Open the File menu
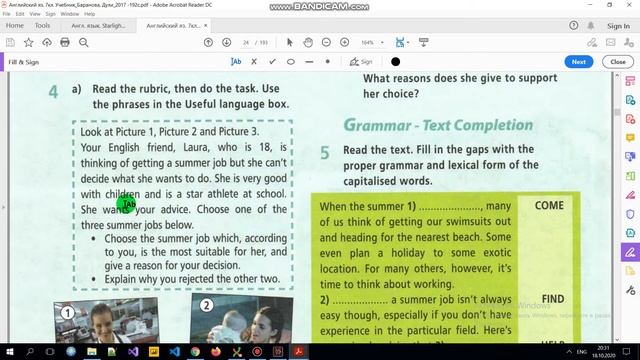This screenshot has height=360, width=640. coord(7,14)
